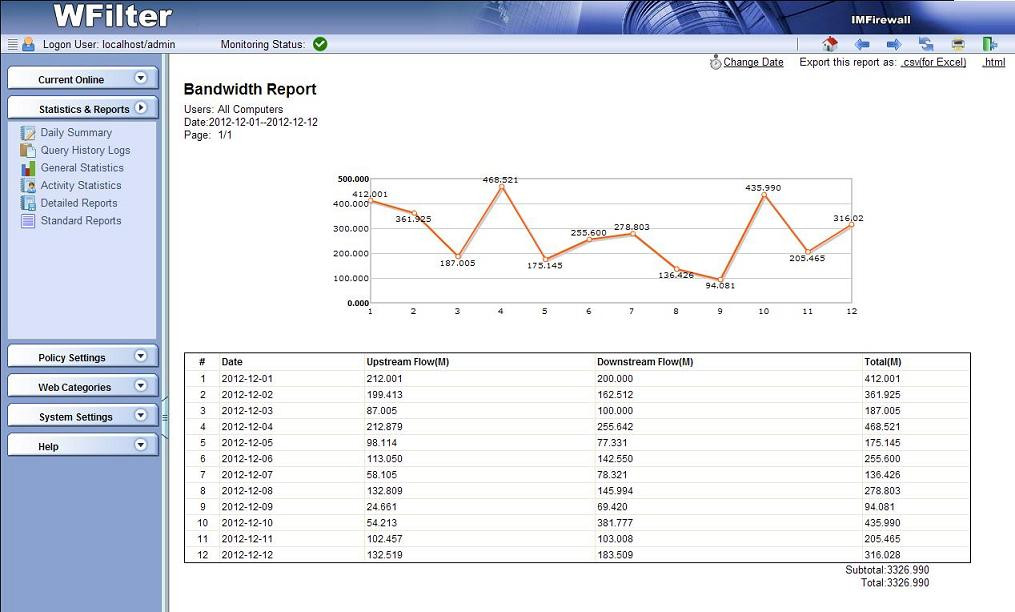Expand the Web Categories section arrow
Viewport: 1015px width, 612px height.
[140, 385]
